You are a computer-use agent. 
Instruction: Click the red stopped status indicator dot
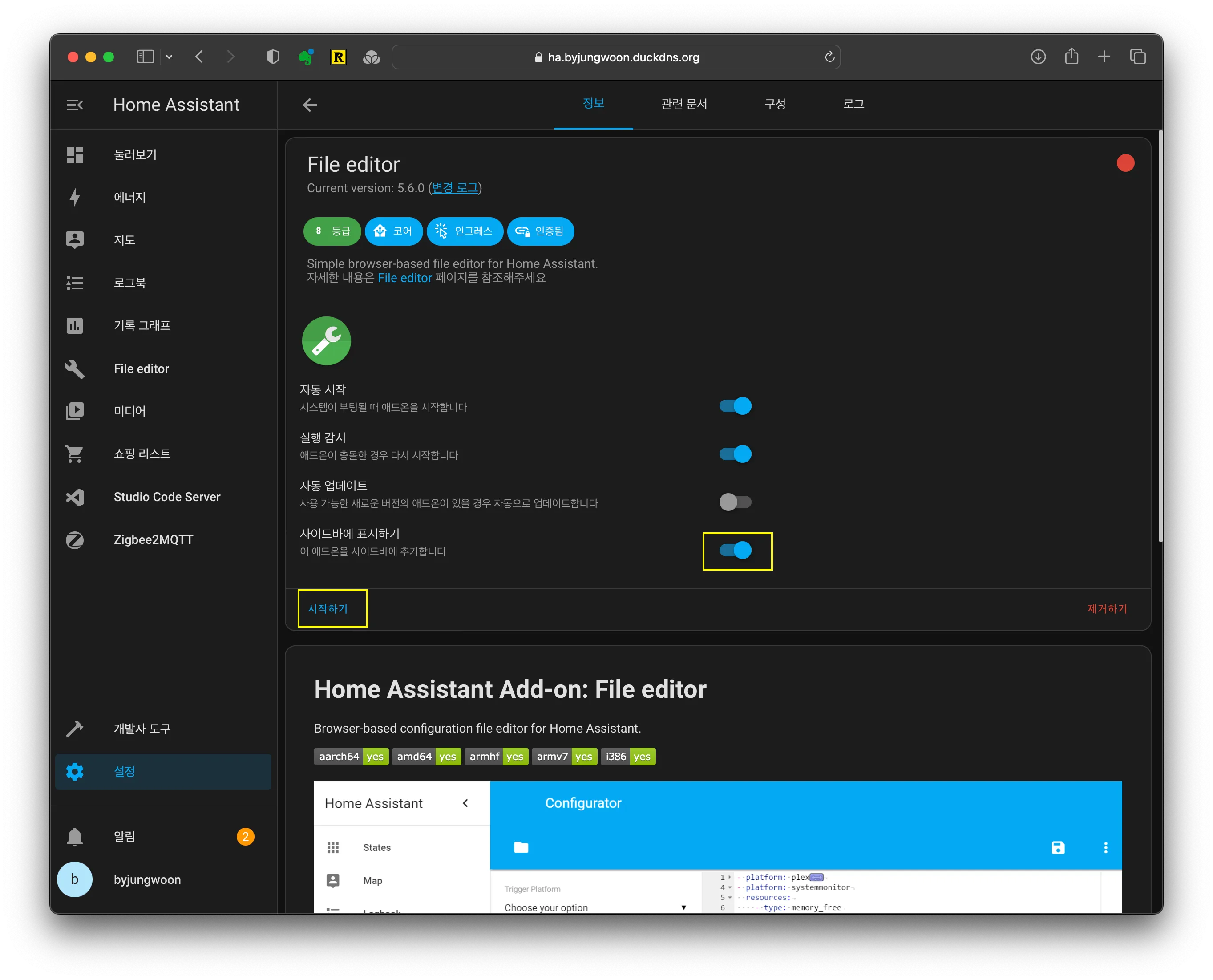(x=1125, y=163)
